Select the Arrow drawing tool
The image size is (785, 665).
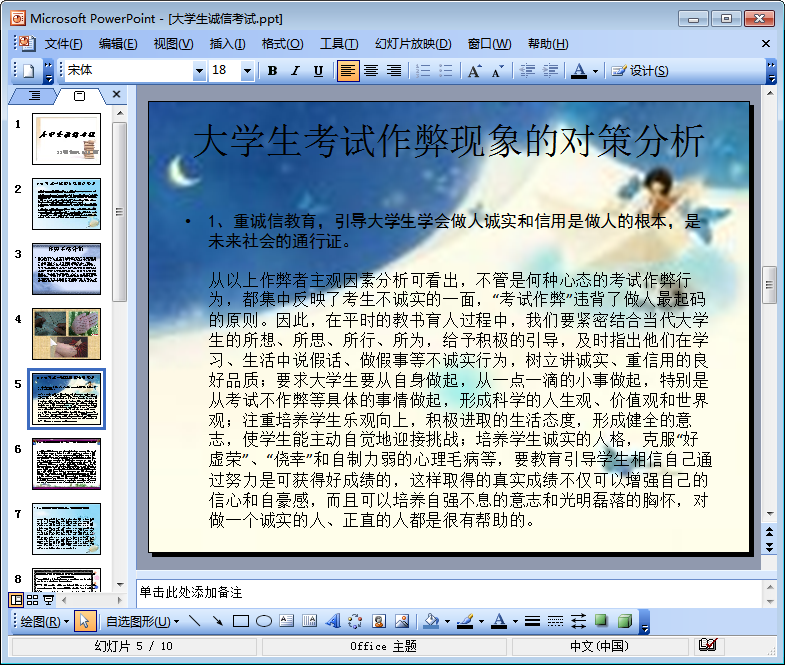[x=218, y=621]
